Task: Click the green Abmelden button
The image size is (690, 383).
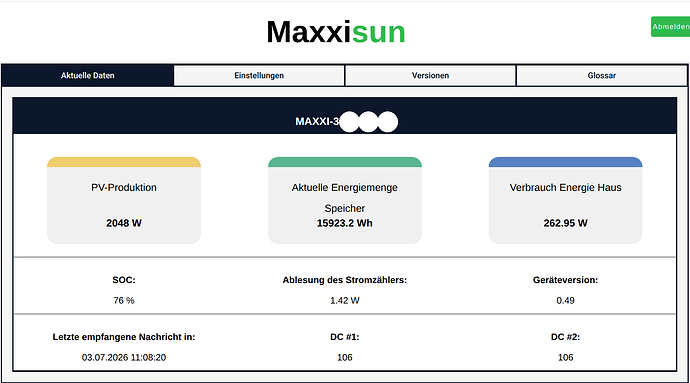Action: 670,27
